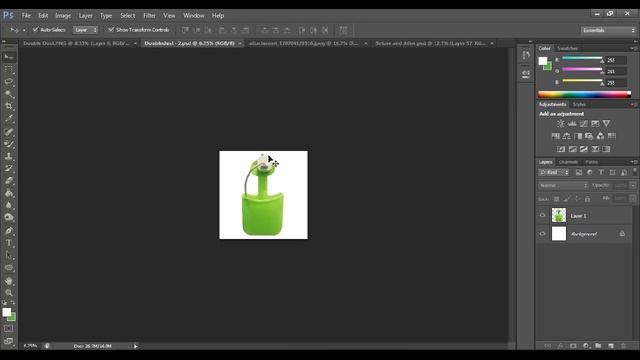This screenshot has width=640, height=360.
Task: Open the Essentials workspace dropdown
Action: [x=608, y=30]
